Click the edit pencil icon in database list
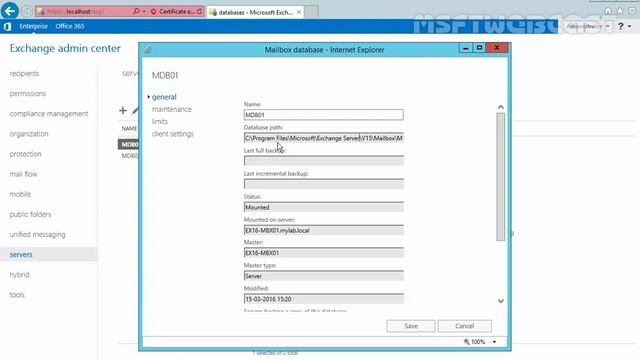The width and height of the screenshot is (640, 360). pyautogui.click(x=135, y=110)
